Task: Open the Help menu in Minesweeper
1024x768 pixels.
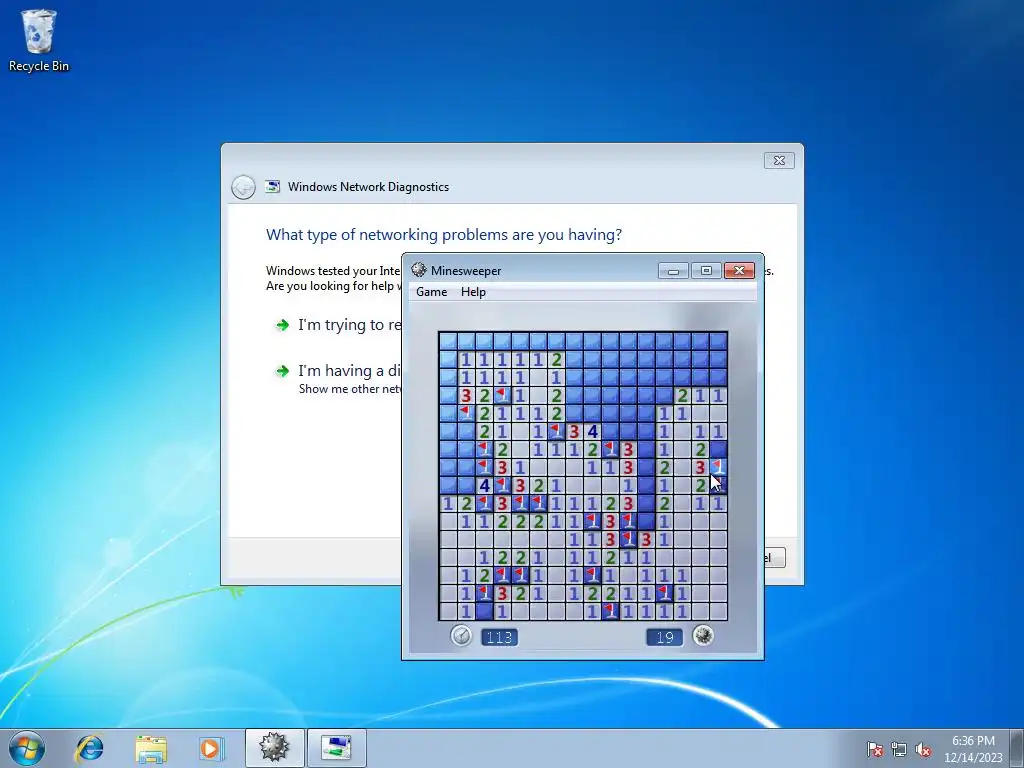Action: click(x=473, y=292)
